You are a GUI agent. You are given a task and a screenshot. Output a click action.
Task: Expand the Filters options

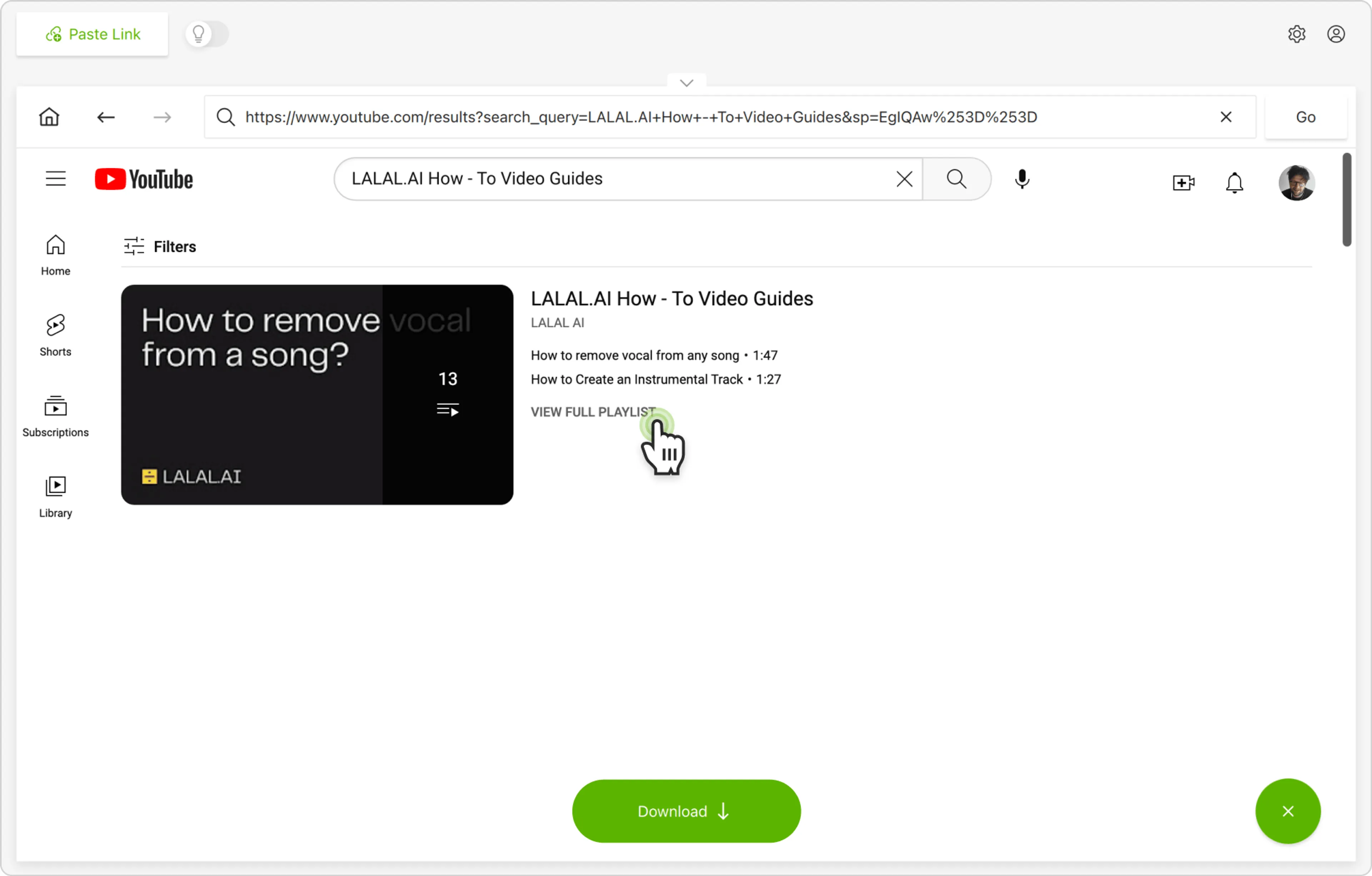click(x=161, y=247)
